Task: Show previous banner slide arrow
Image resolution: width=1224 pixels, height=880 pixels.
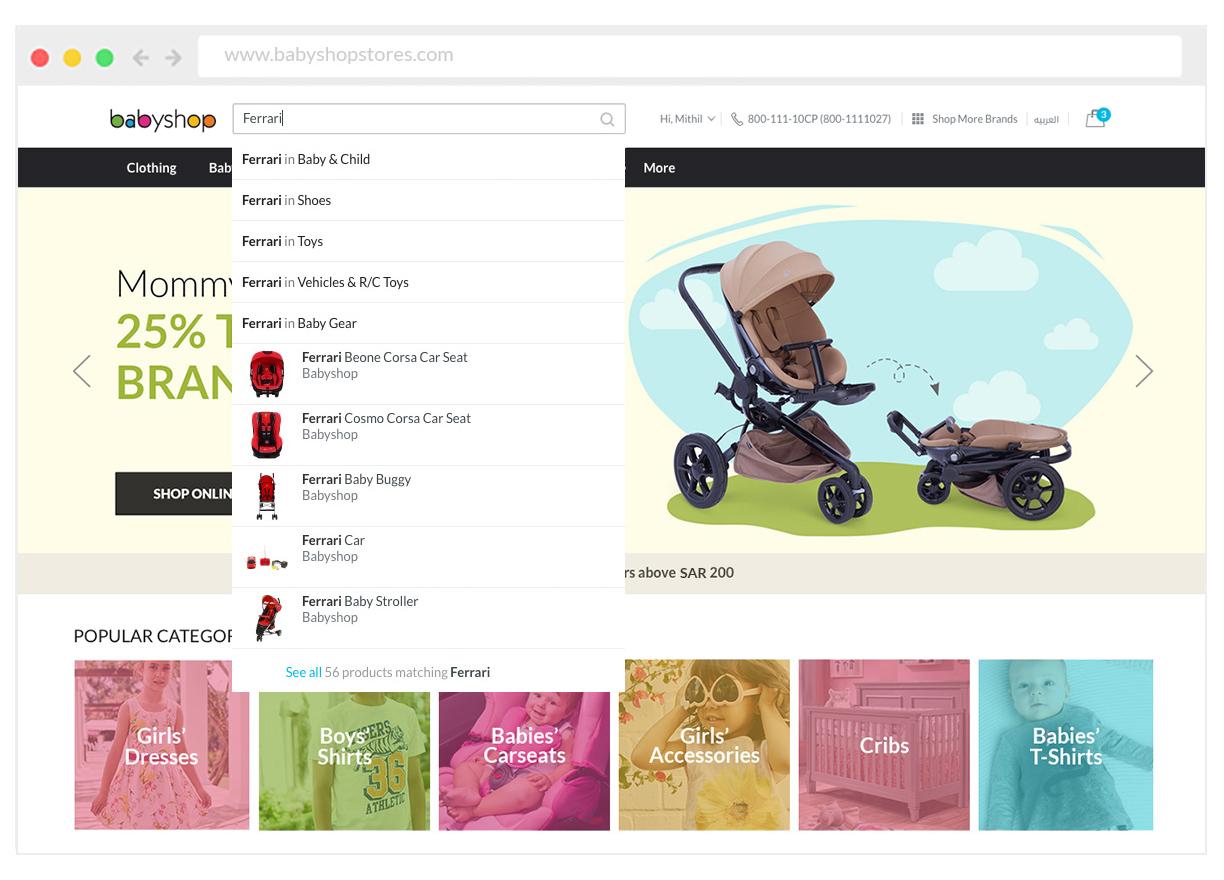Action: click(x=82, y=371)
